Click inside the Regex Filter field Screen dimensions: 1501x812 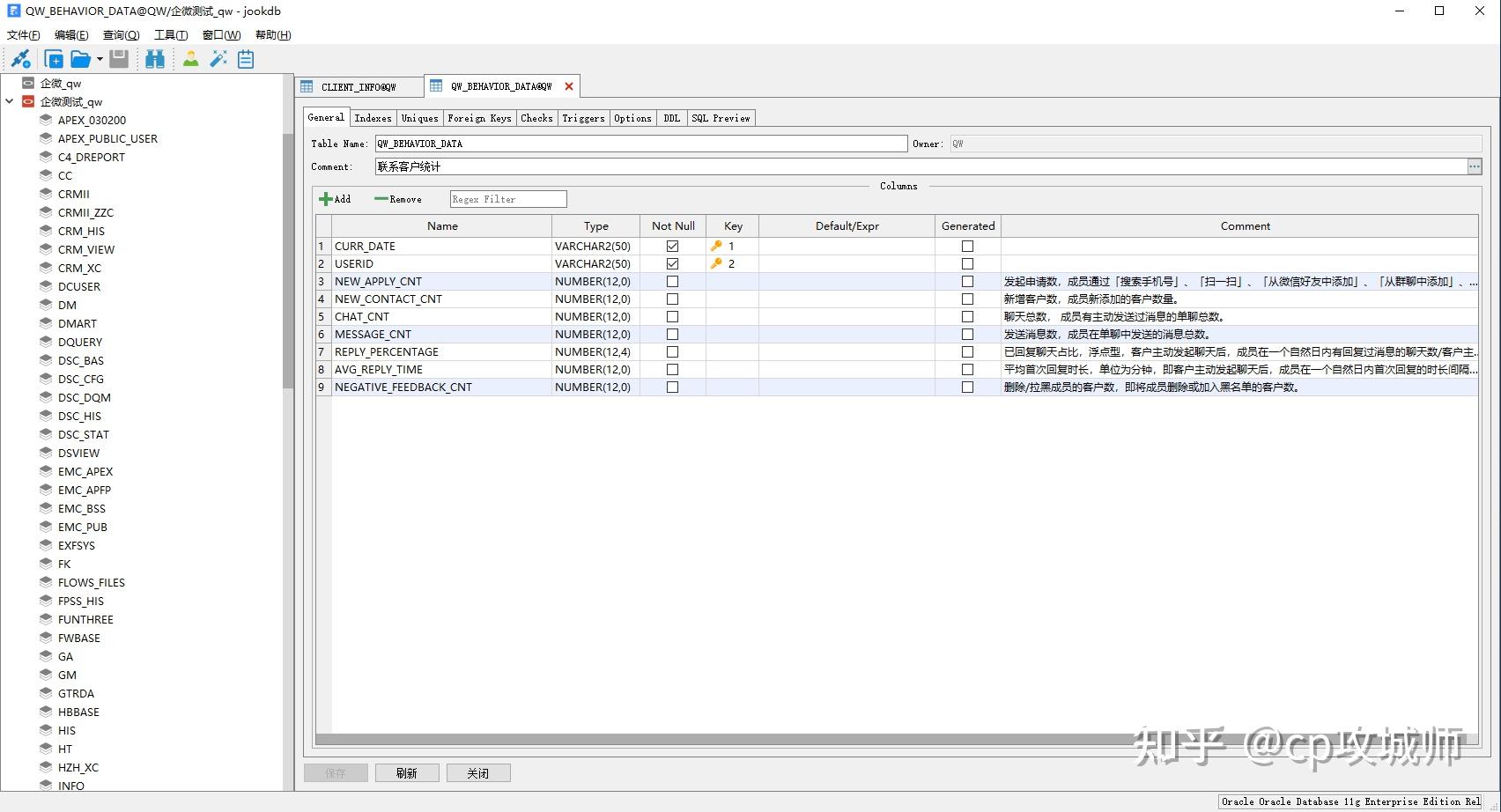(507, 199)
